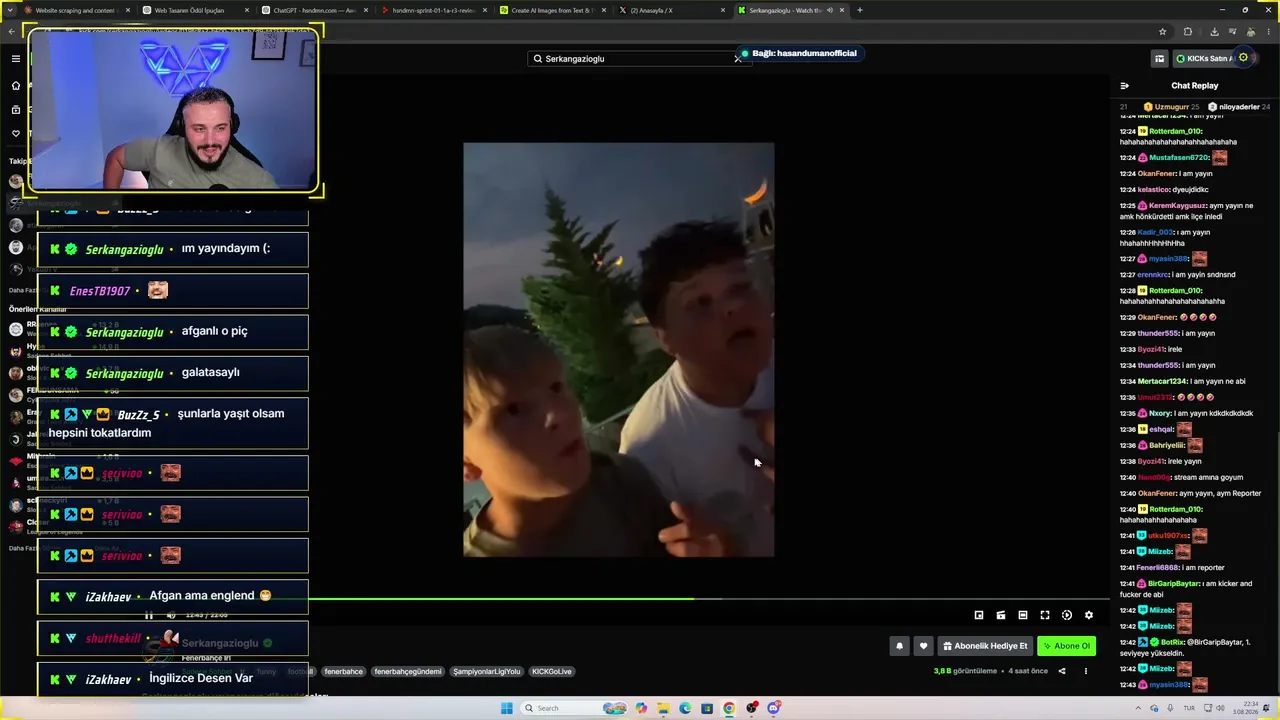This screenshot has width=1280, height=720.
Task: Click the heart follow button
Action: [x=923, y=646]
